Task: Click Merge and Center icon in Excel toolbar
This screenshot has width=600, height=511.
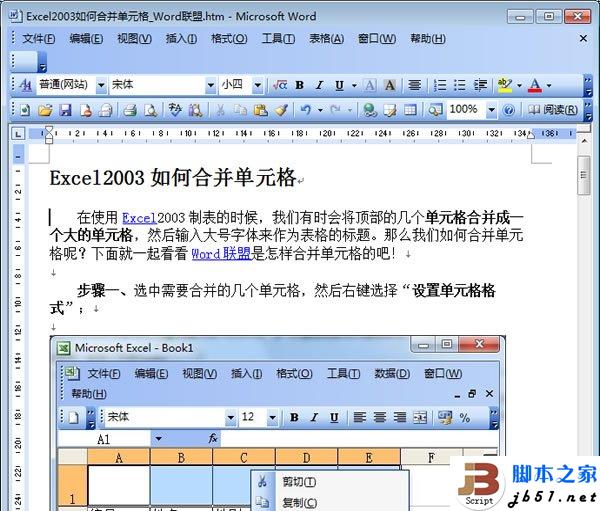Action: [420, 417]
